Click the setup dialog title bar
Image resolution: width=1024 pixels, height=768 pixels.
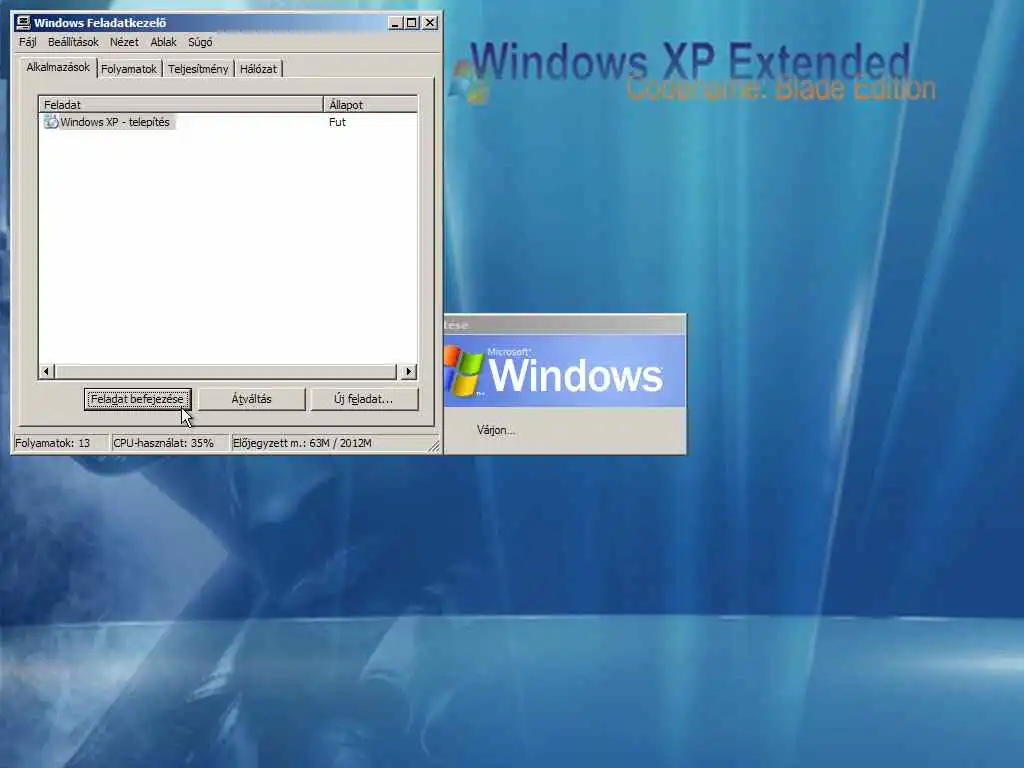pyautogui.click(x=564, y=325)
